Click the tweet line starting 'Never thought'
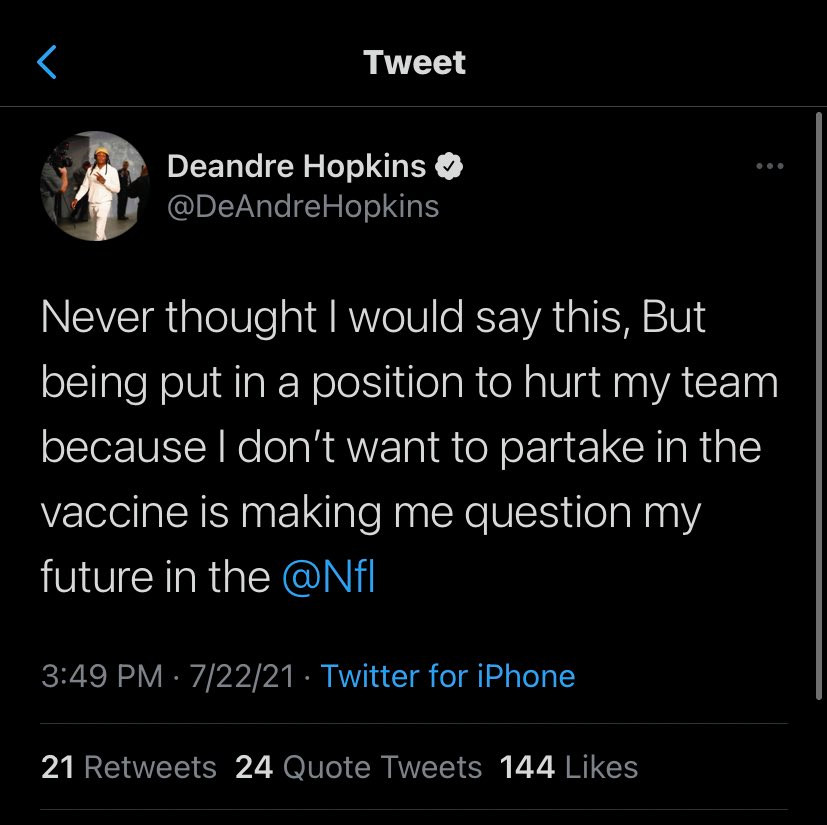The image size is (827, 825). 373,318
